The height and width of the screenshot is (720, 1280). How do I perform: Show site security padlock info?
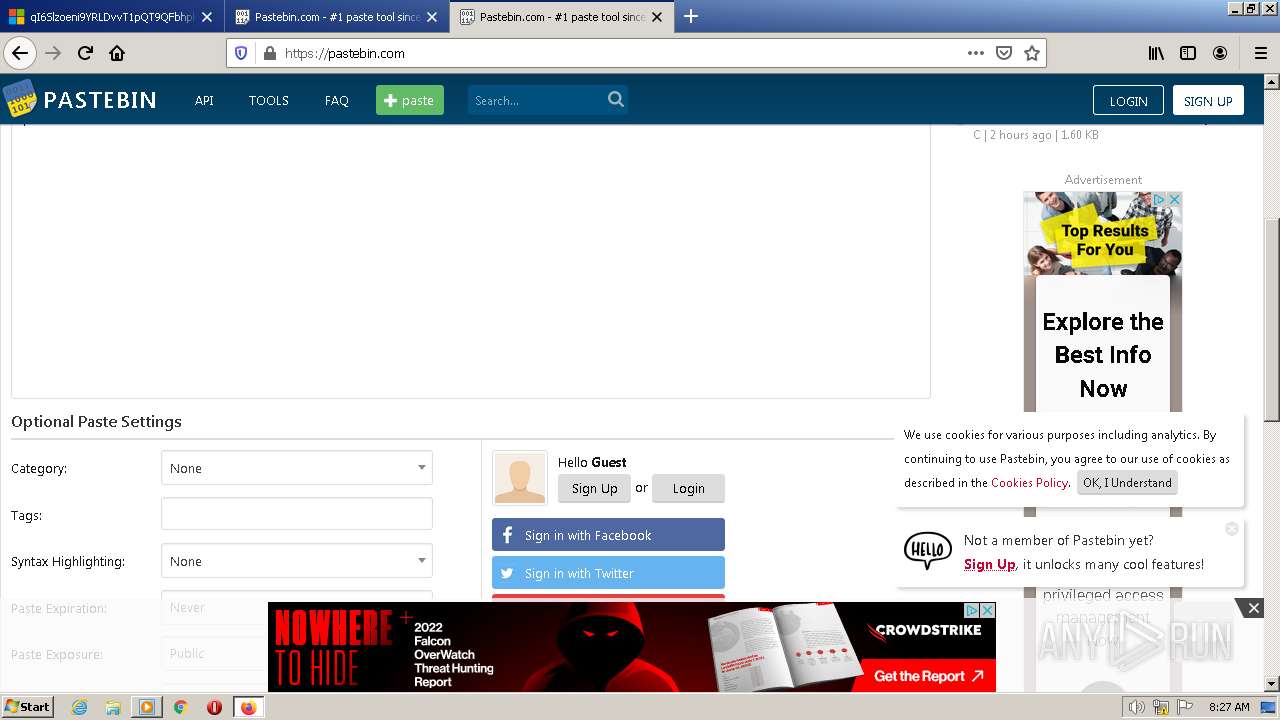pos(269,53)
